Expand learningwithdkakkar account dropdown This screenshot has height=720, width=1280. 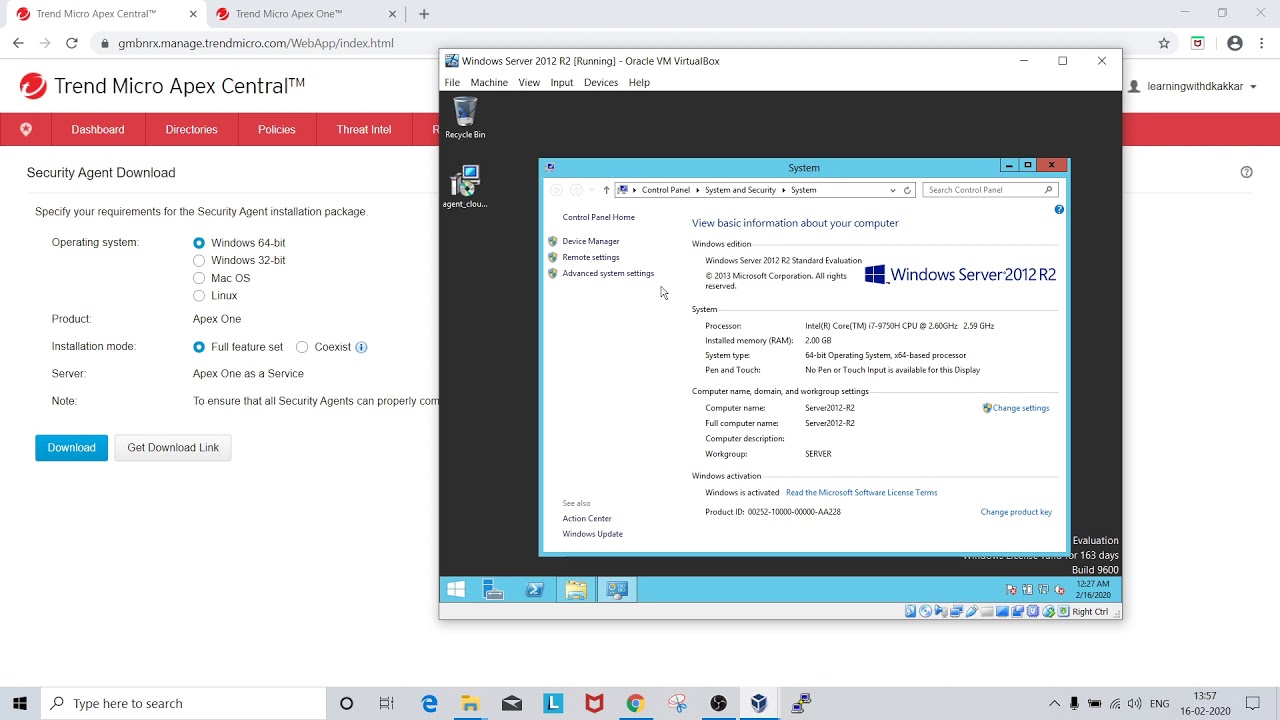click(x=1253, y=87)
